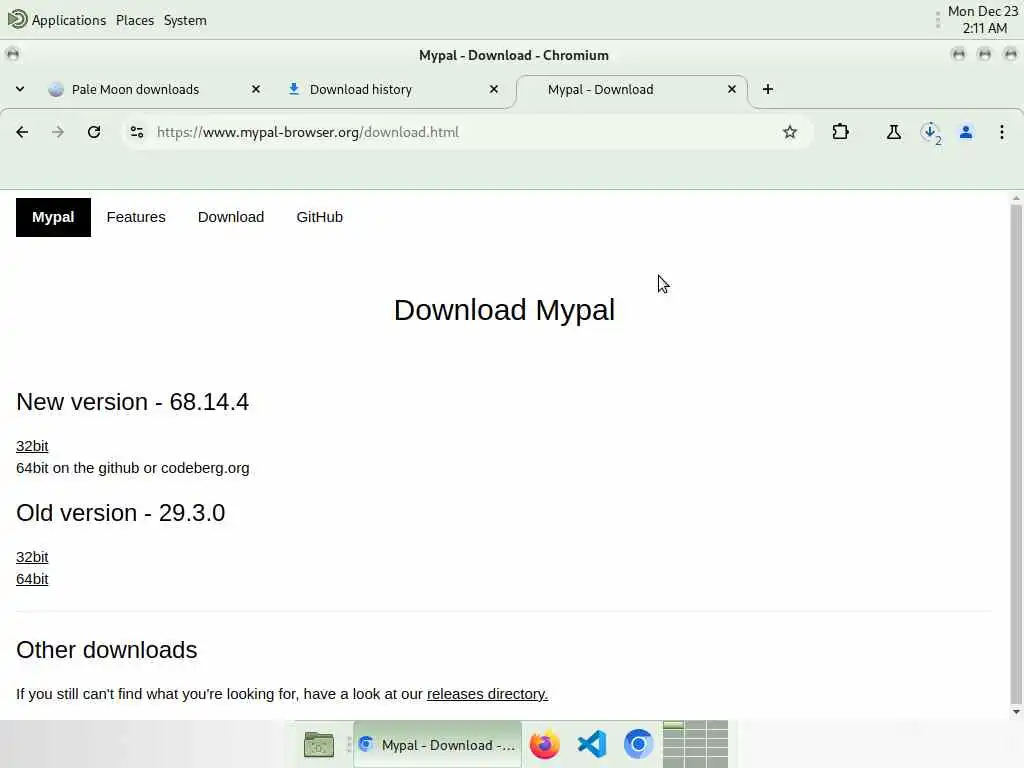Open the Applications menu
The height and width of the screenshot is (768, 1024).
[69, 20]
